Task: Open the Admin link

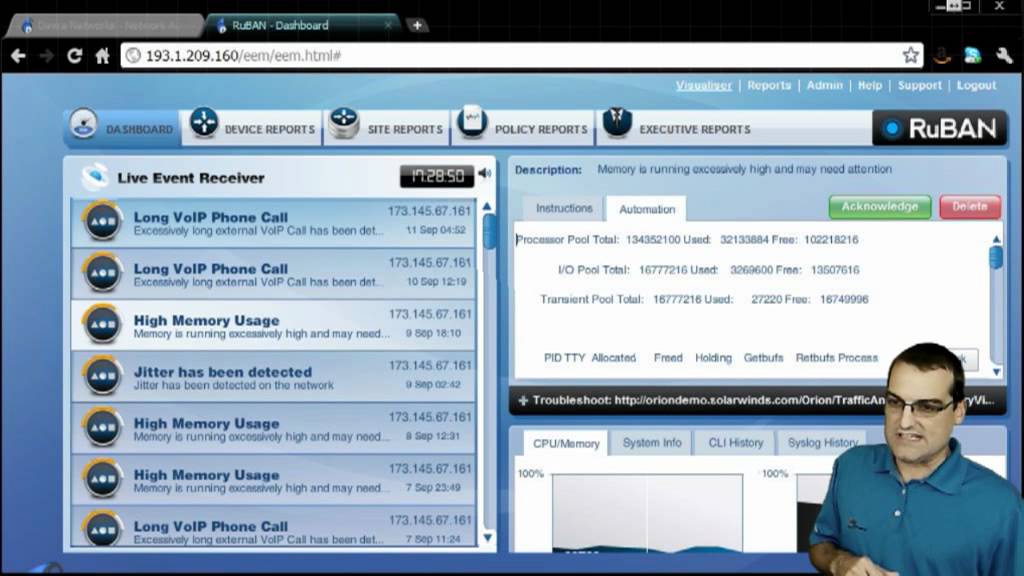Action: (824, 86)
